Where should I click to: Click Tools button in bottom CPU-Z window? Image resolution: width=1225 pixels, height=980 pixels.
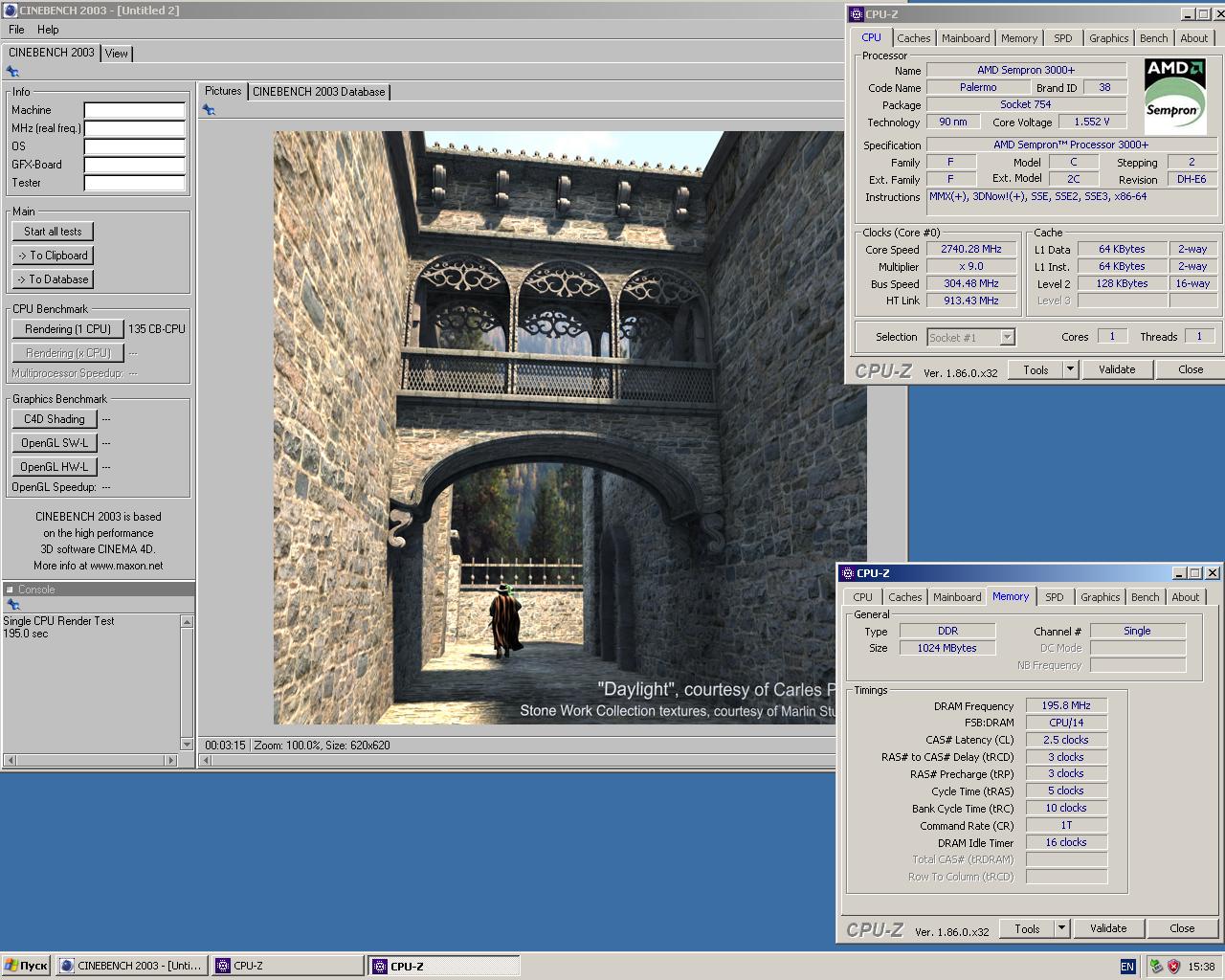coord(1027,928)
